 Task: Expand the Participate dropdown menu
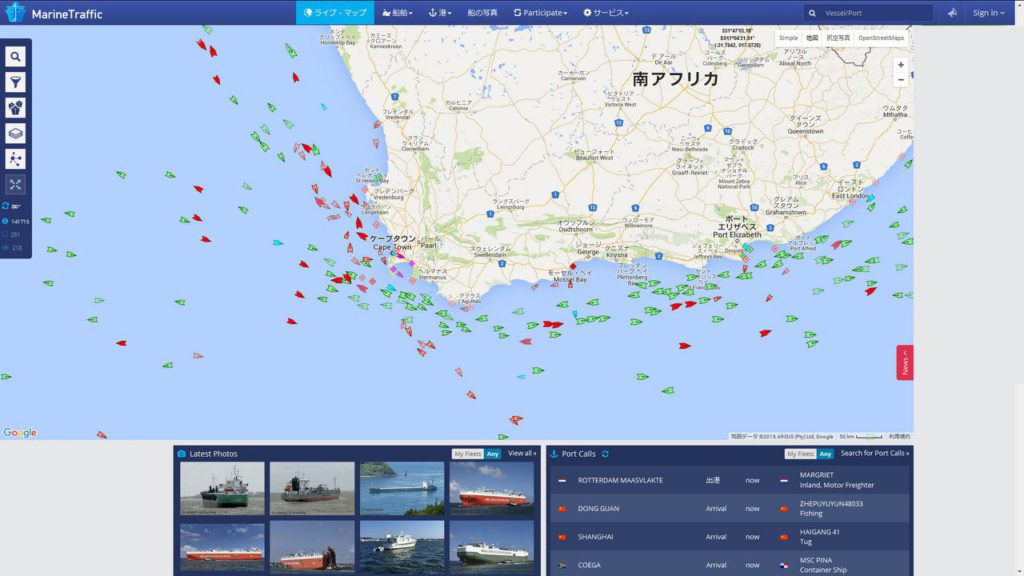point(540,12)
